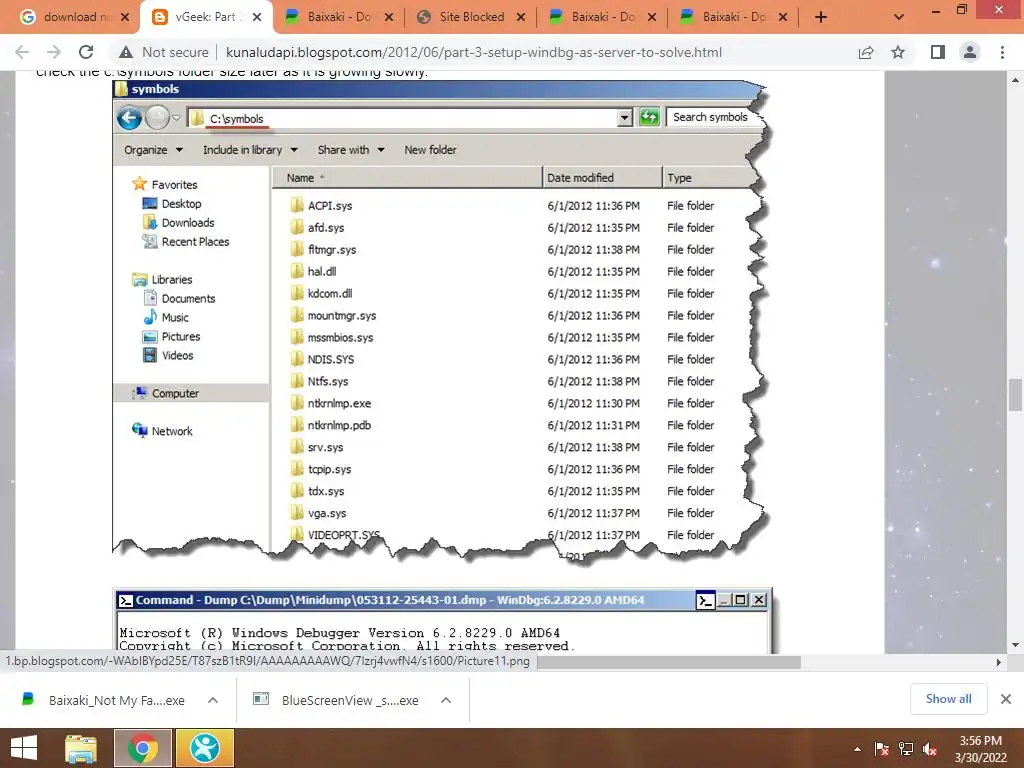Reload the page in Chrome
The height and width of the screenshot is (768, 1024).
(x=86, y=52)
